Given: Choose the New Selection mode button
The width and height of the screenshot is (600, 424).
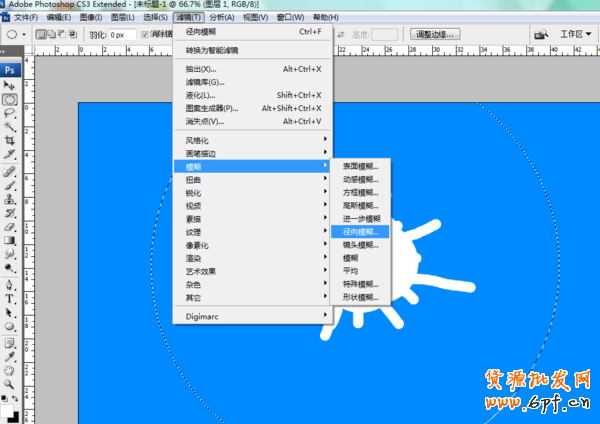Looking at the screenshot, I should point(42,34).
